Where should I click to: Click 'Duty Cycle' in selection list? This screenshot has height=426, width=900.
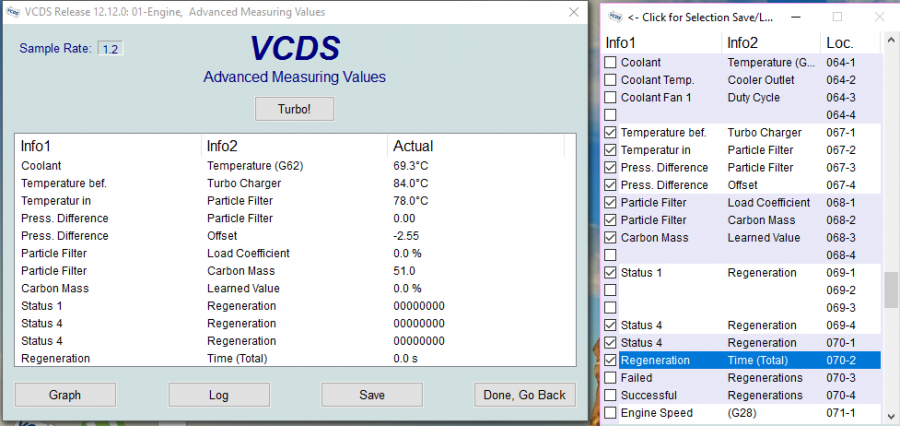[754, 98]
